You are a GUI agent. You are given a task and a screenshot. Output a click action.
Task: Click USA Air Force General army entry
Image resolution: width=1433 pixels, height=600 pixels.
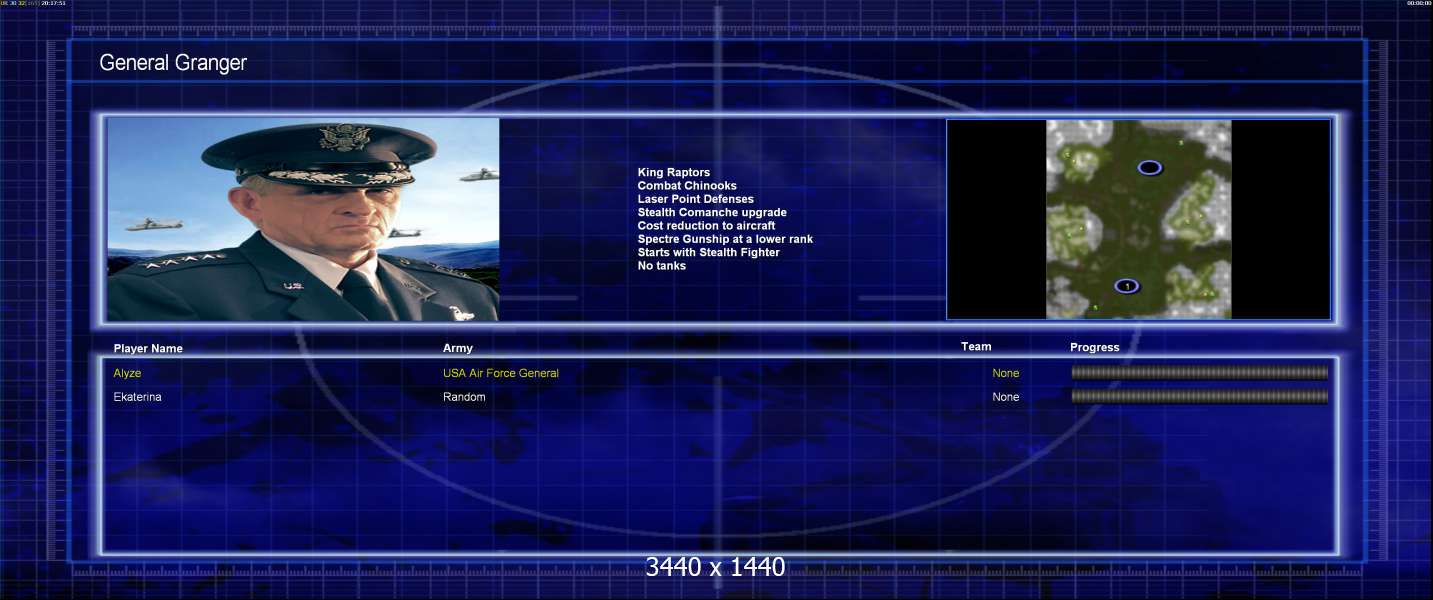501,373
